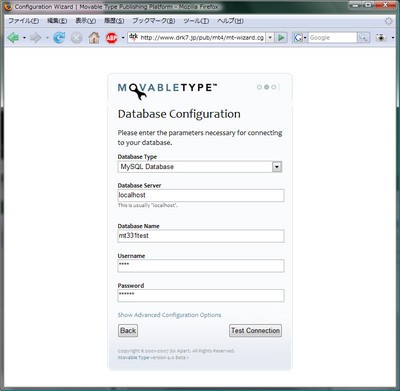Image resolution: width=400 pixels, height=391 pixels.
Task: Click the camera icon in toolbar
Action: [381, 38]
